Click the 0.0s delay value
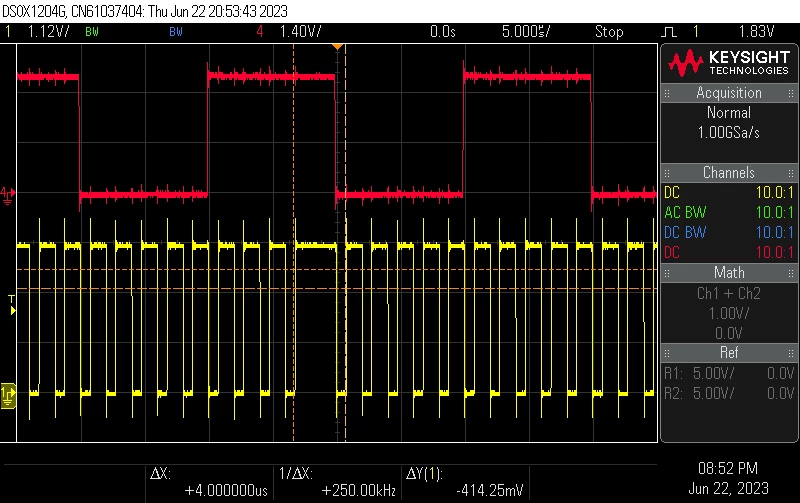 pos(442,32)
